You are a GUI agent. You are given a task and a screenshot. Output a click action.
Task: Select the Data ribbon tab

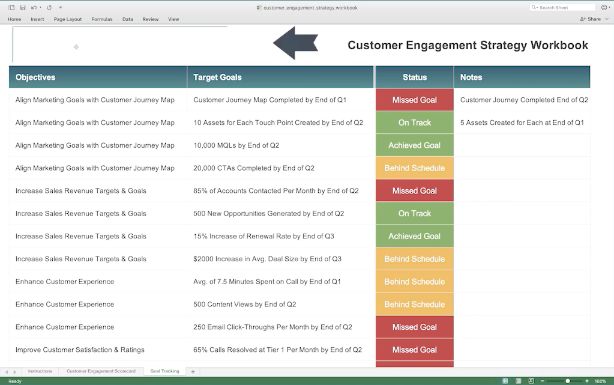(128, 19)
